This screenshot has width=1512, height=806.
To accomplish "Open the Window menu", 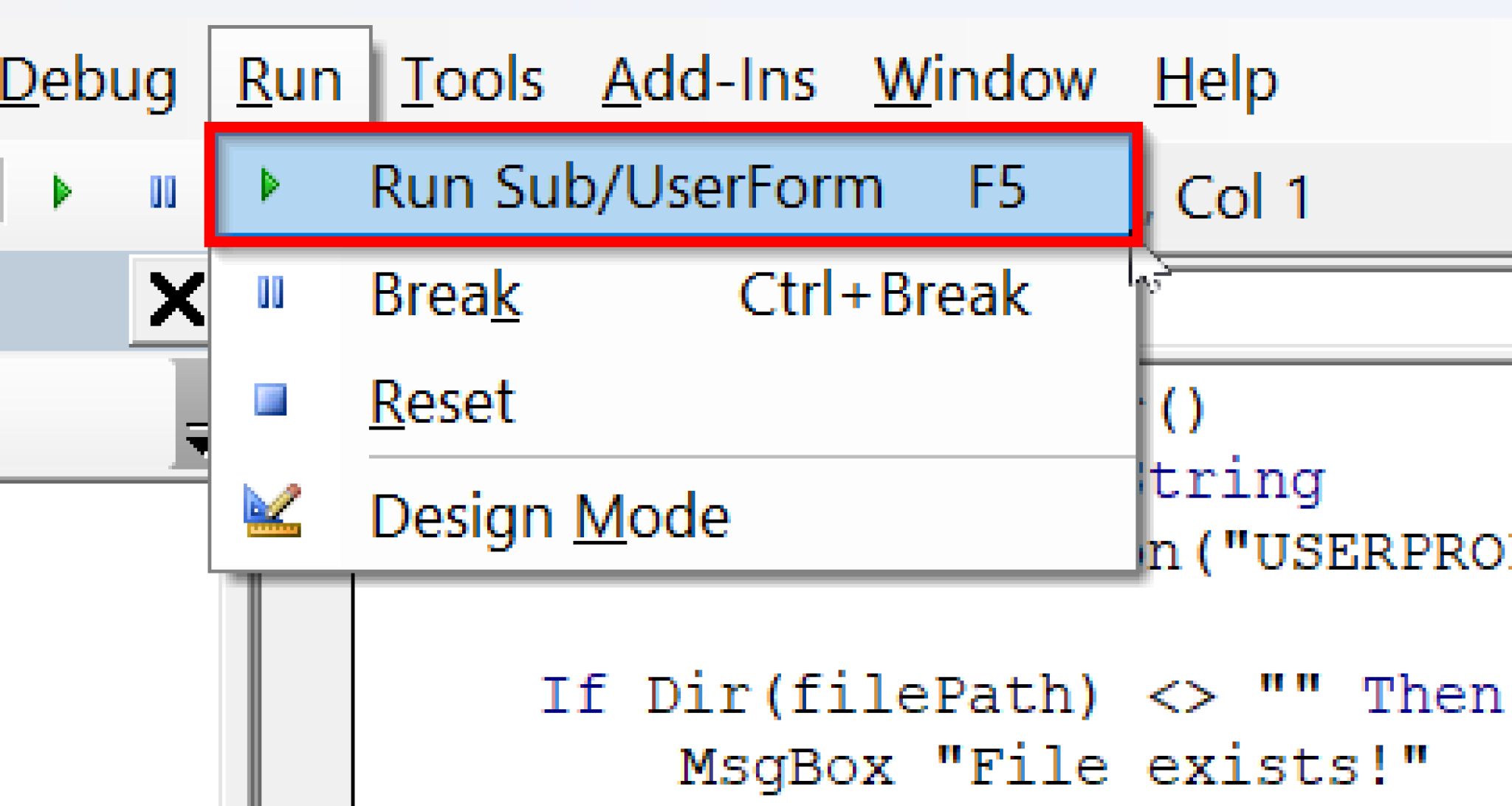I will 985,80.
